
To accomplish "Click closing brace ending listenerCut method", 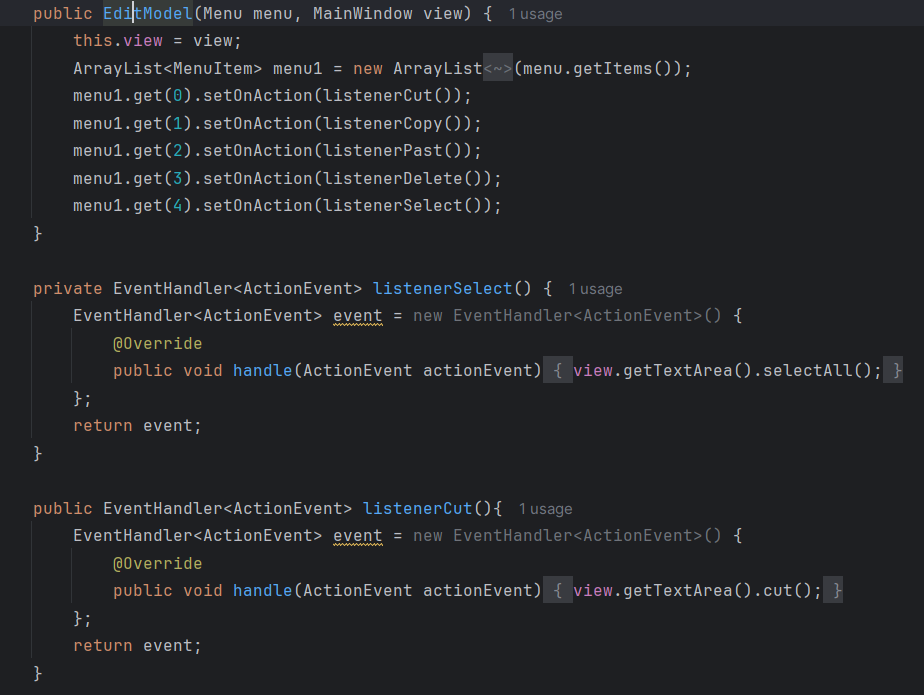I will tap(38, 673).
